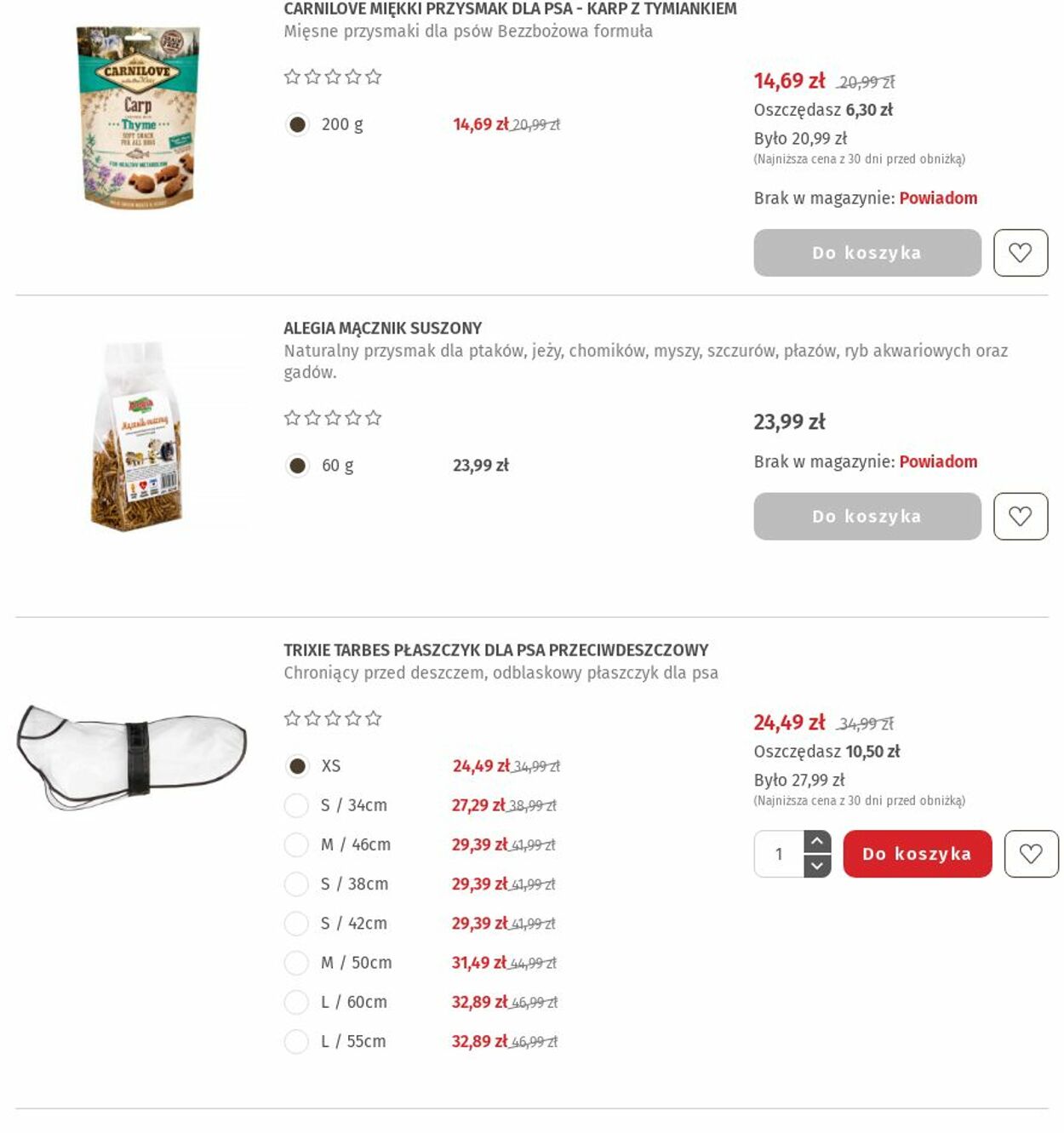Select the S / 34cm size option
Image resolution: width=1064 pixels, height=1133 pixels.
pos(296,805)
